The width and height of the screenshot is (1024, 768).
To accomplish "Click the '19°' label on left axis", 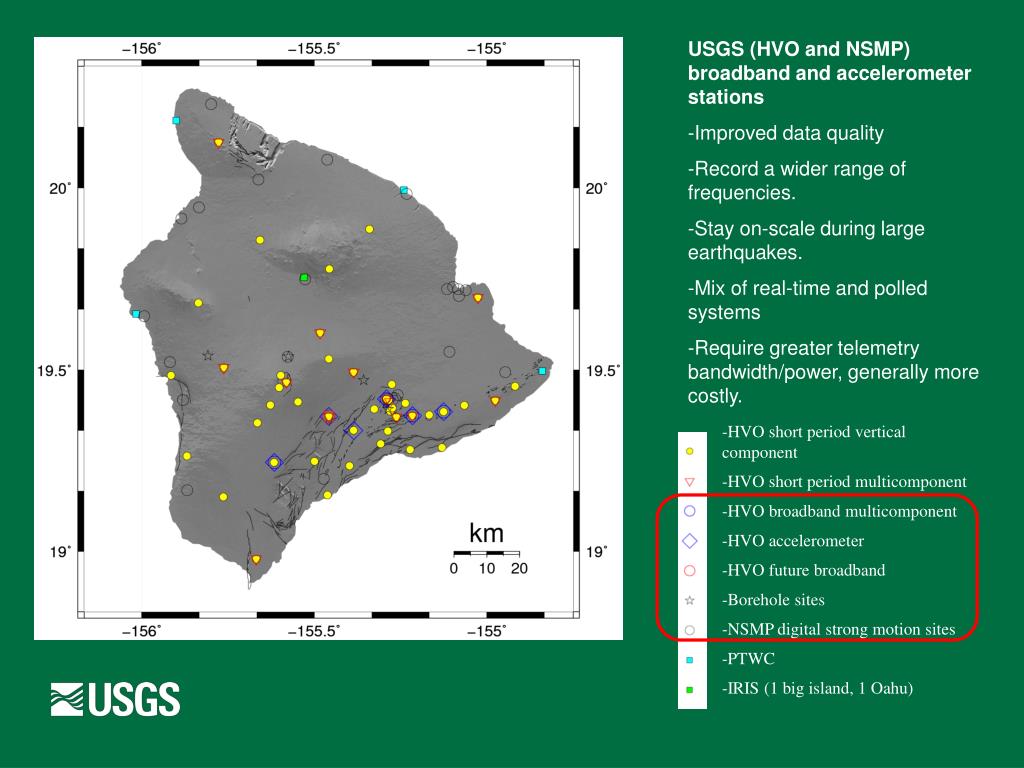I will [60, 552].
